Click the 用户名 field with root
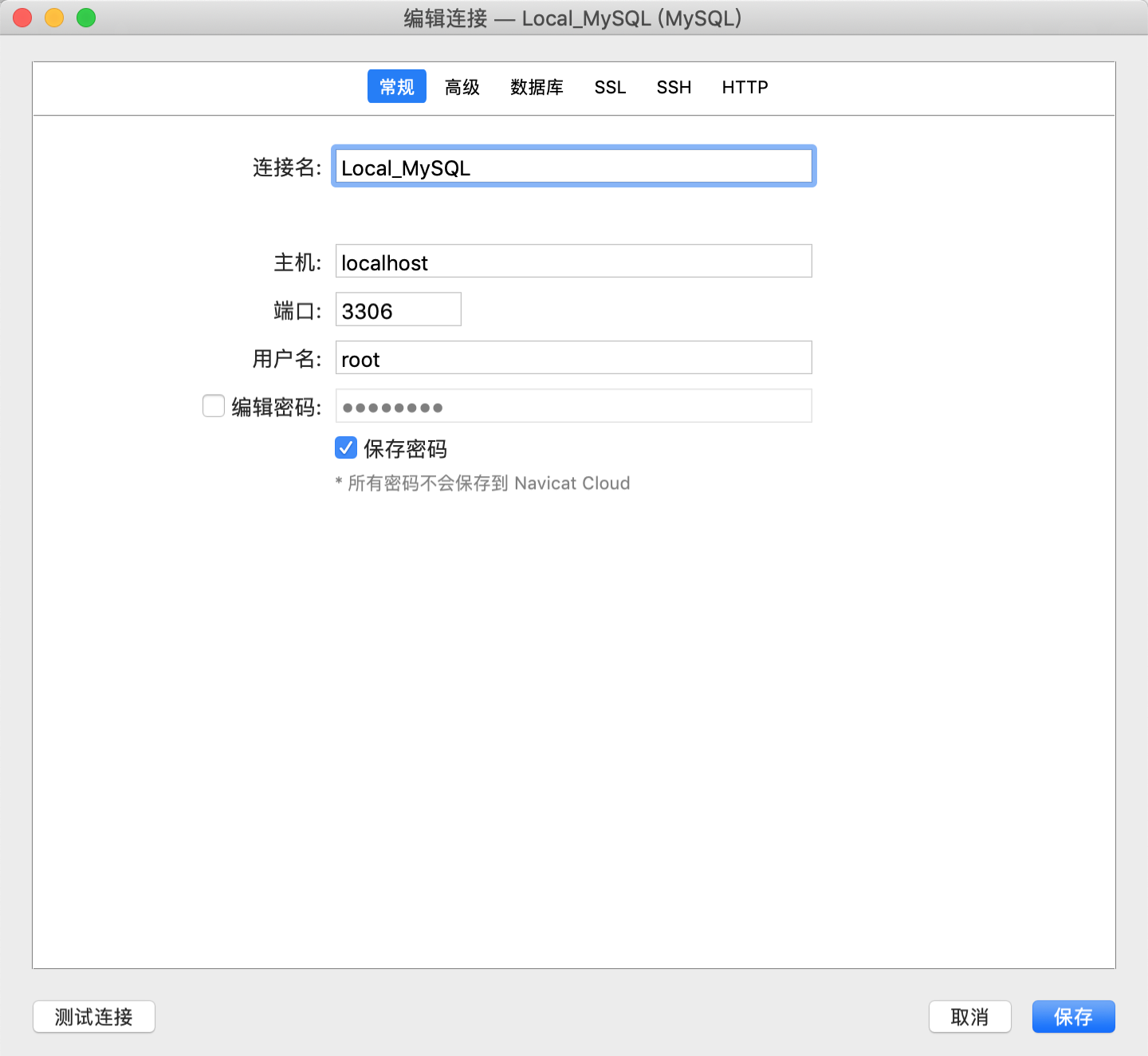Image resolution: width=1148 pixels, height=1056 pixels. (574, 357)
